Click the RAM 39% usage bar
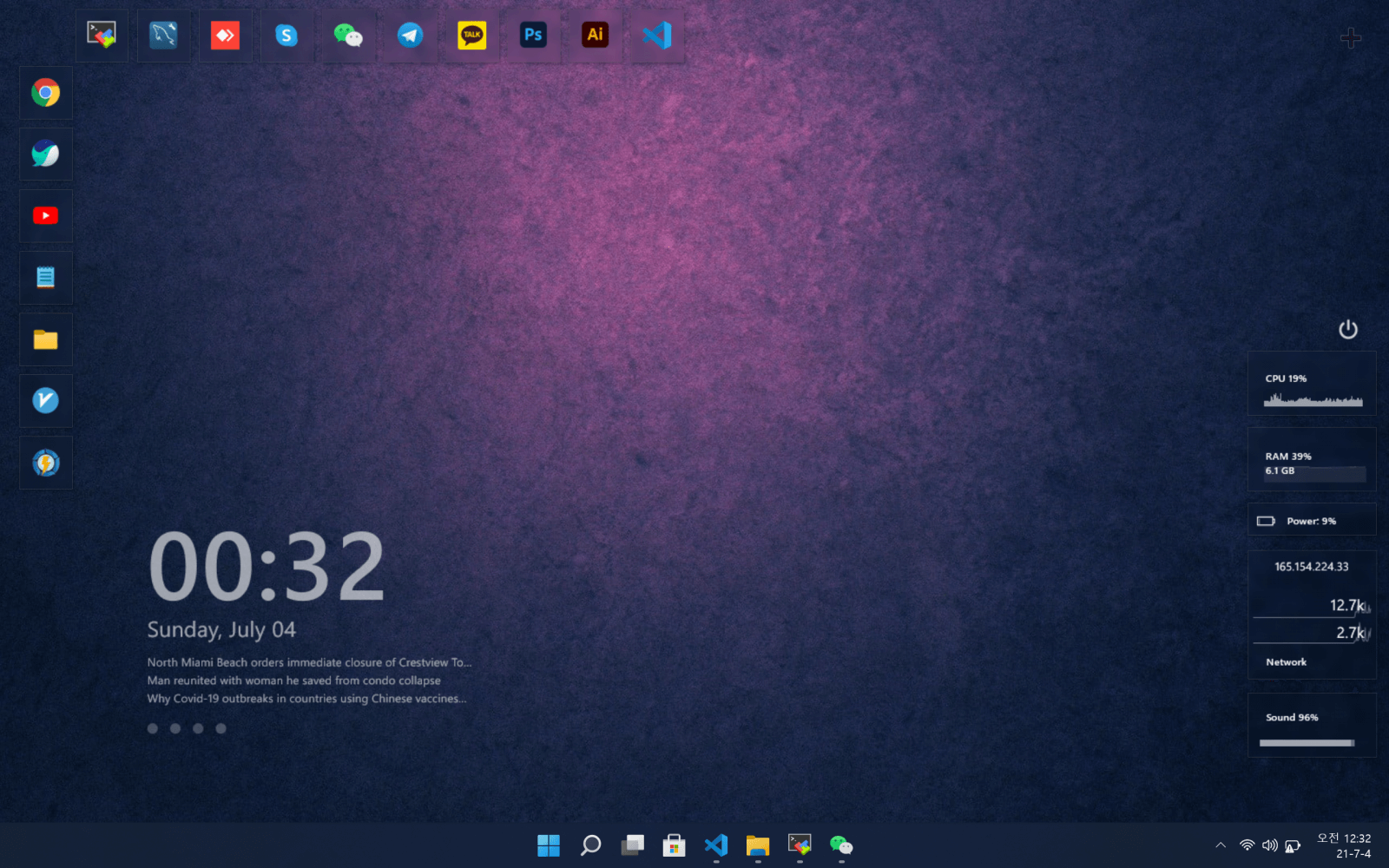This screenshot has width=1389, height=868. coord(1314,474)
